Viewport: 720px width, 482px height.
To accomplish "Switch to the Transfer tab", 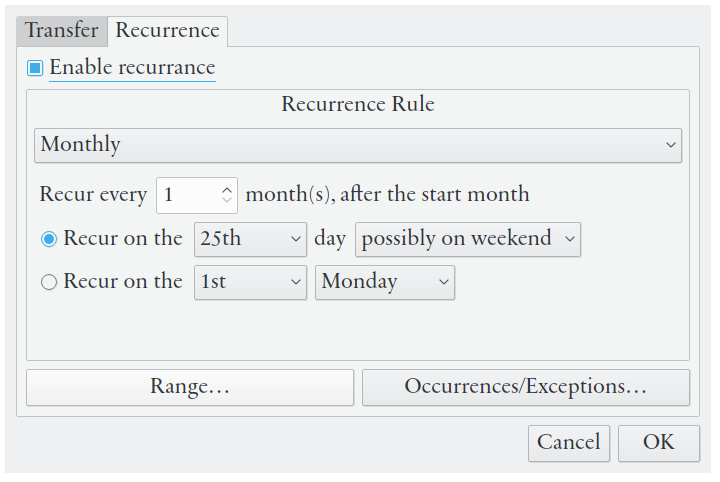I will click(x=62, y=30).
